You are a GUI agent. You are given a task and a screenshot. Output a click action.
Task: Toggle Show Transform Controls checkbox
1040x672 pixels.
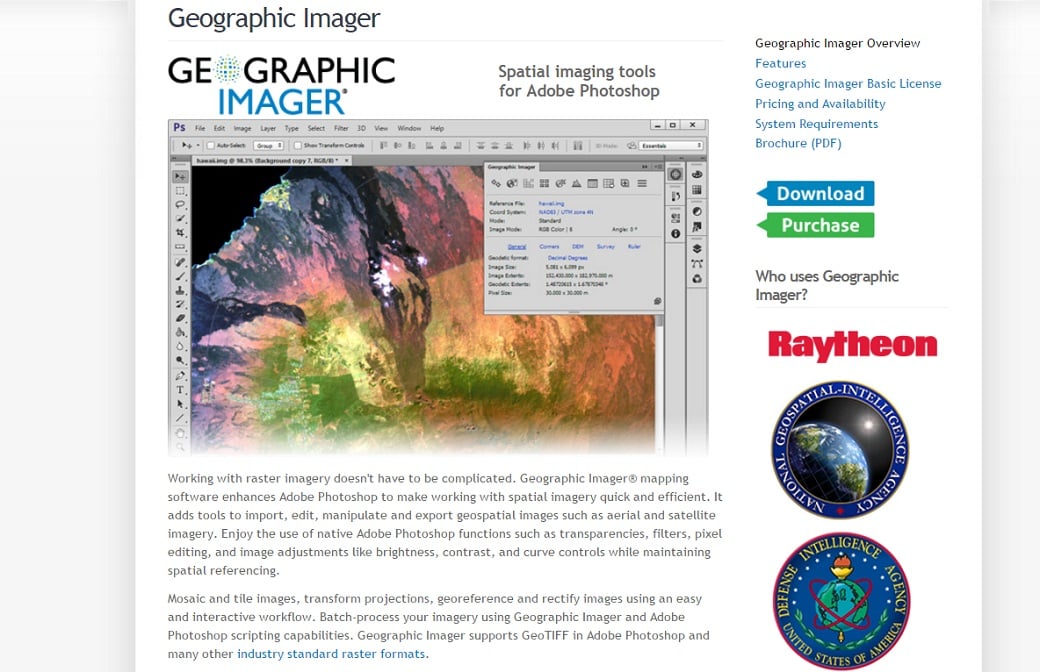click(x=298, y=146)
